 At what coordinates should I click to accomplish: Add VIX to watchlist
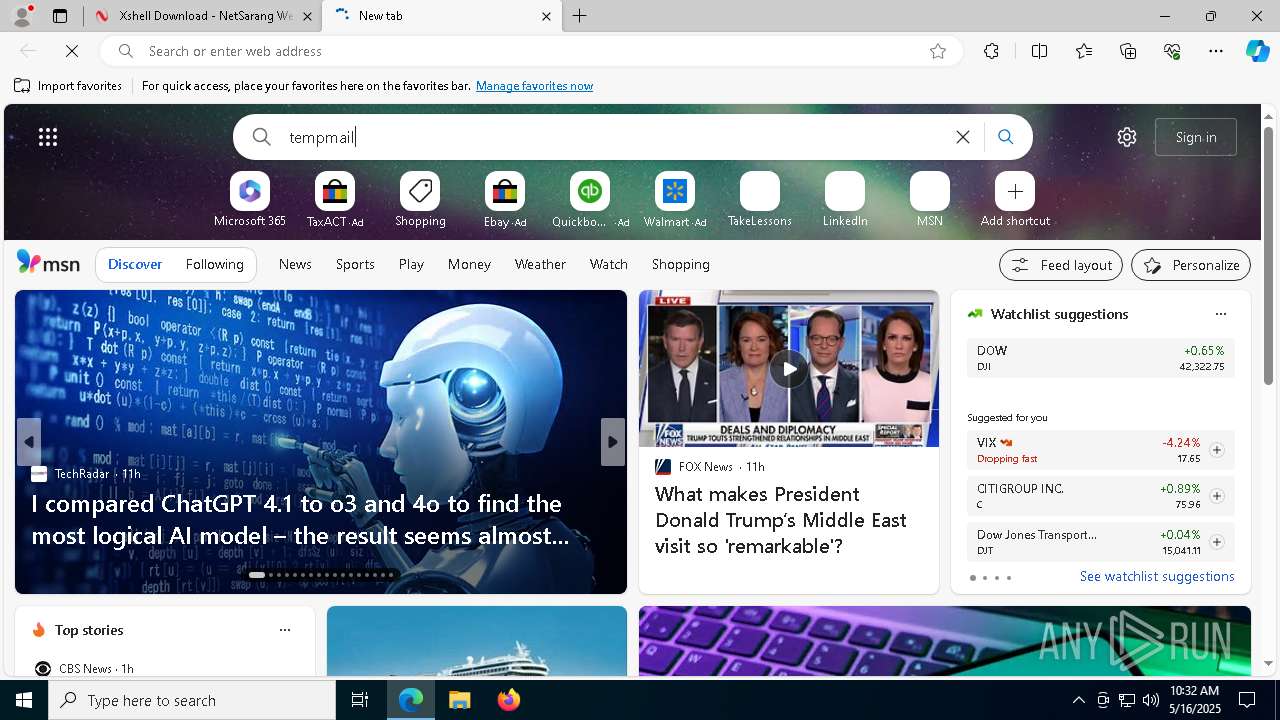[x=1216, y=450]
